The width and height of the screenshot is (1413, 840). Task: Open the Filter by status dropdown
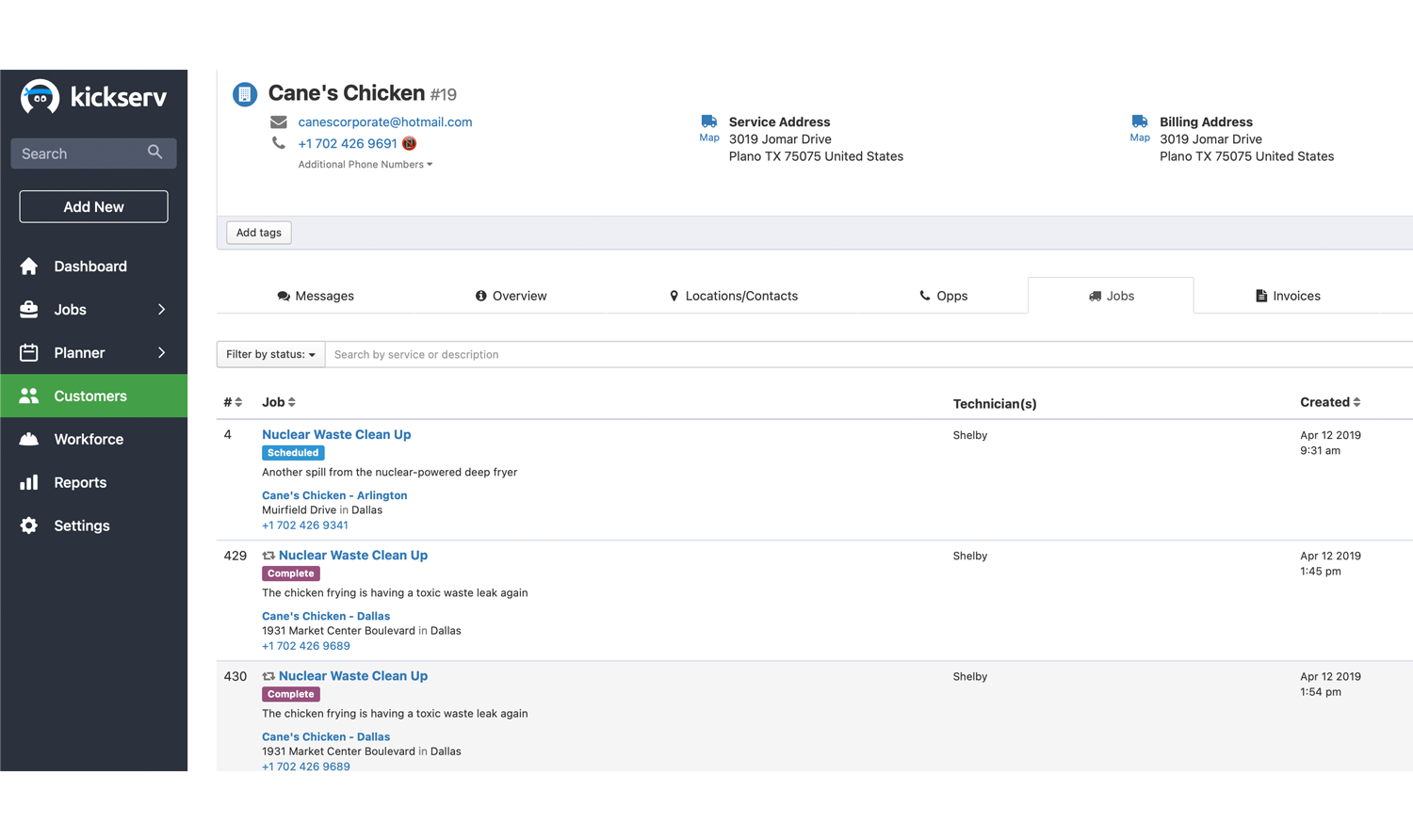click(271, 354)
